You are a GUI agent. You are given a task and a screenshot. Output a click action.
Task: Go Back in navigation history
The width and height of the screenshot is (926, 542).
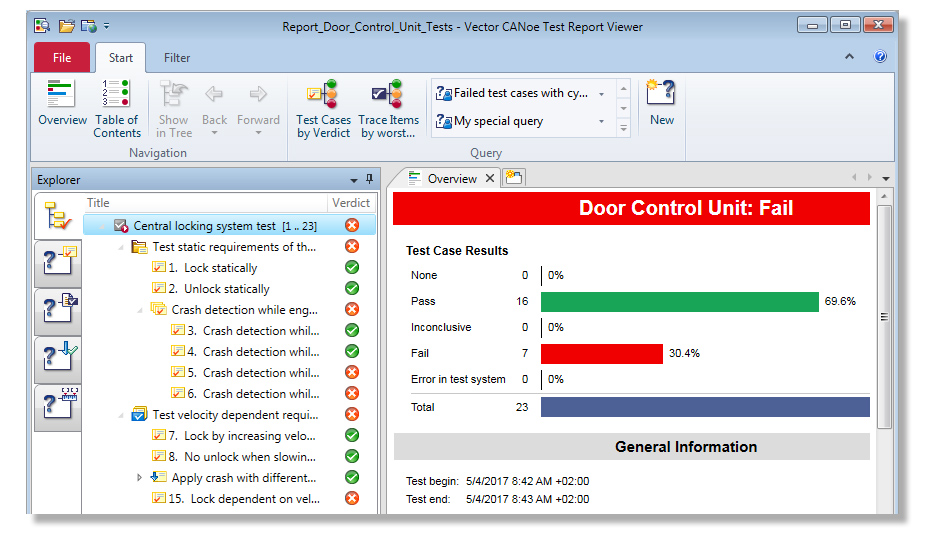click(x=214, y=103)
